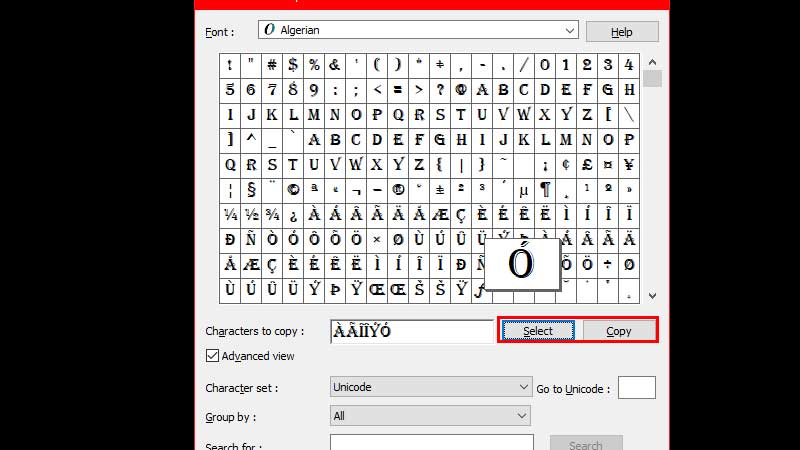Click the character grid scroll-up arrow
The height and width of the screenshot is (450, 800).
pos(652,62)
